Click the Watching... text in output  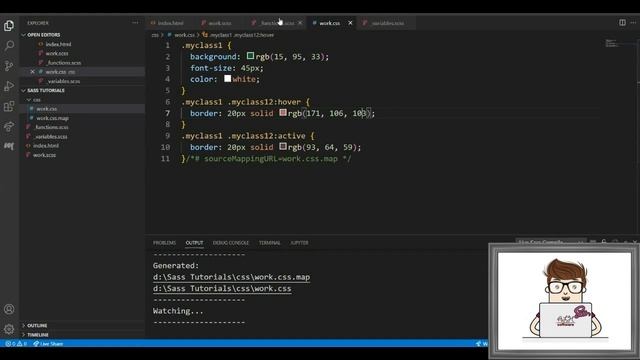point(178,311)
